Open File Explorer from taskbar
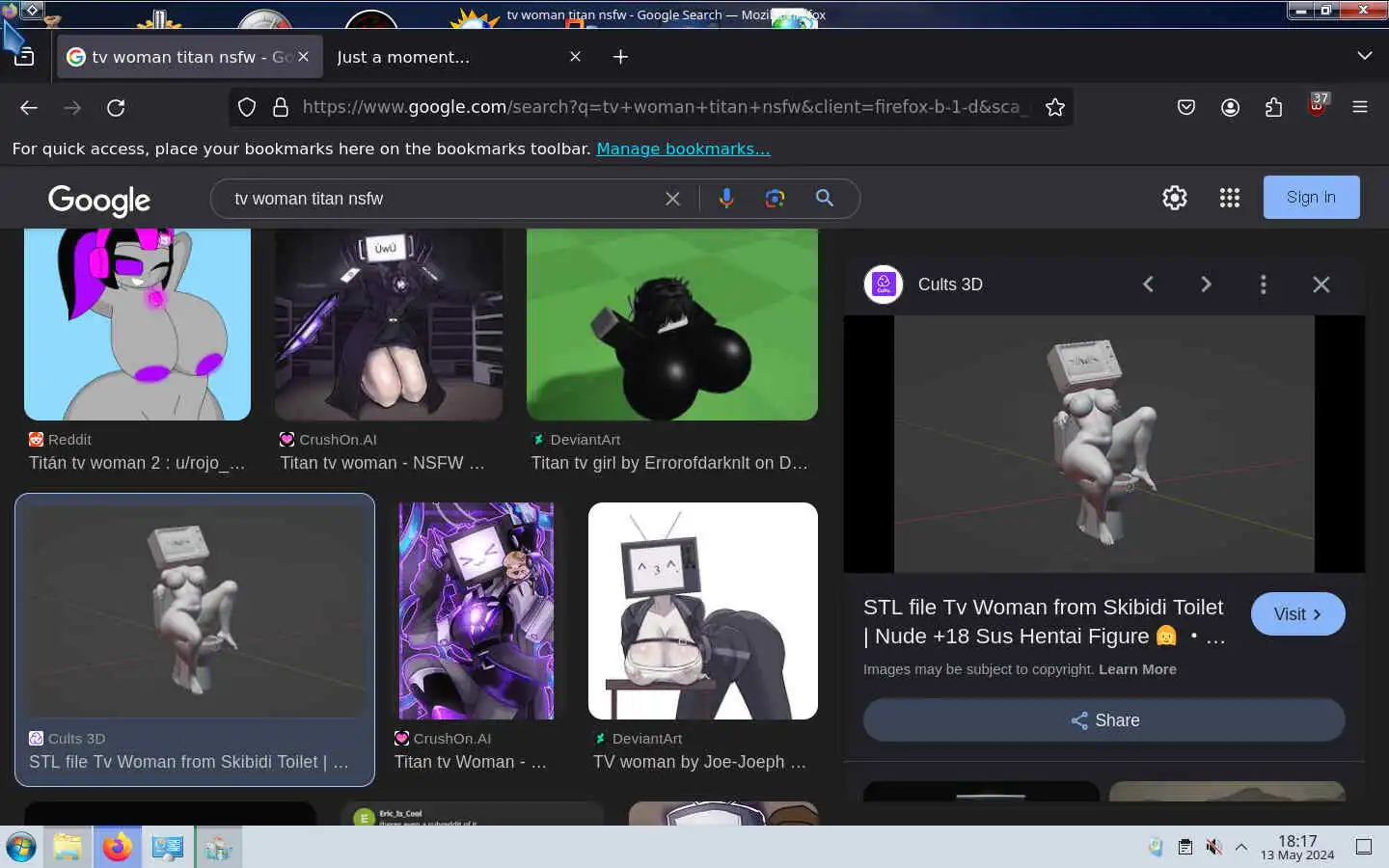Screen dimensions: 1389x868 (x=68, y=847)
